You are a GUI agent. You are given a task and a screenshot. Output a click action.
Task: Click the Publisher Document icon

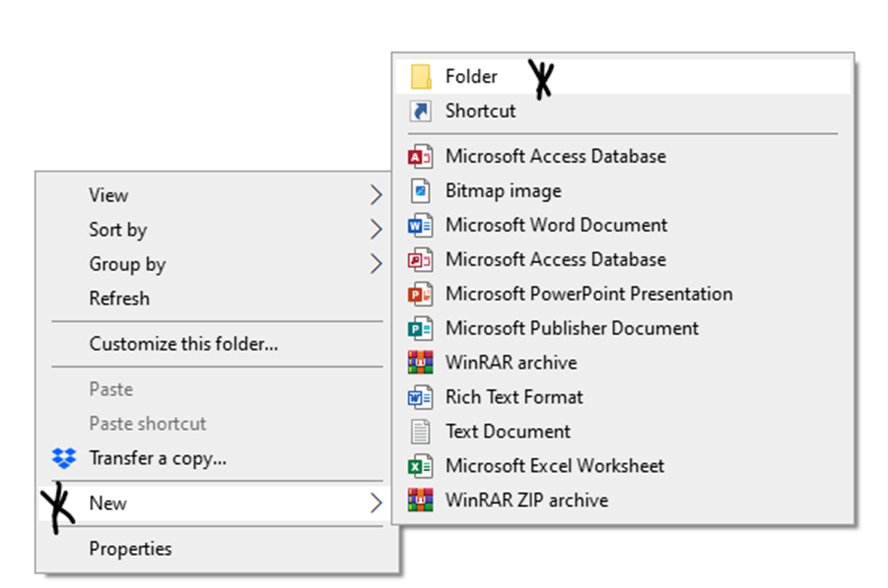pos(420,329)
